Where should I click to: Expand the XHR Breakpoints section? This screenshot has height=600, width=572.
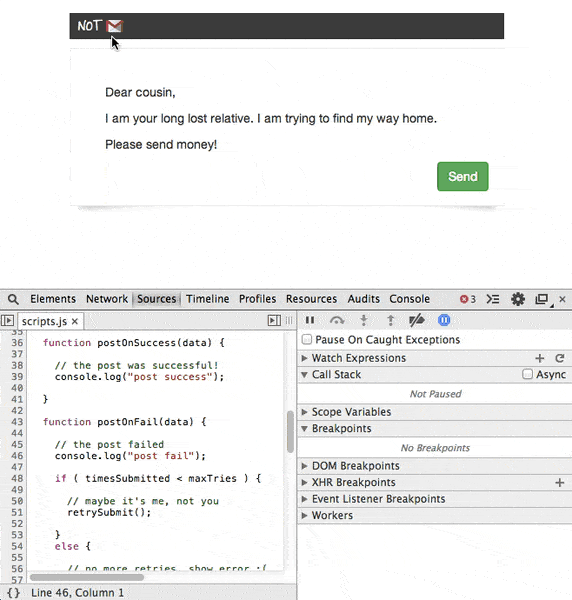pos(305,483)
